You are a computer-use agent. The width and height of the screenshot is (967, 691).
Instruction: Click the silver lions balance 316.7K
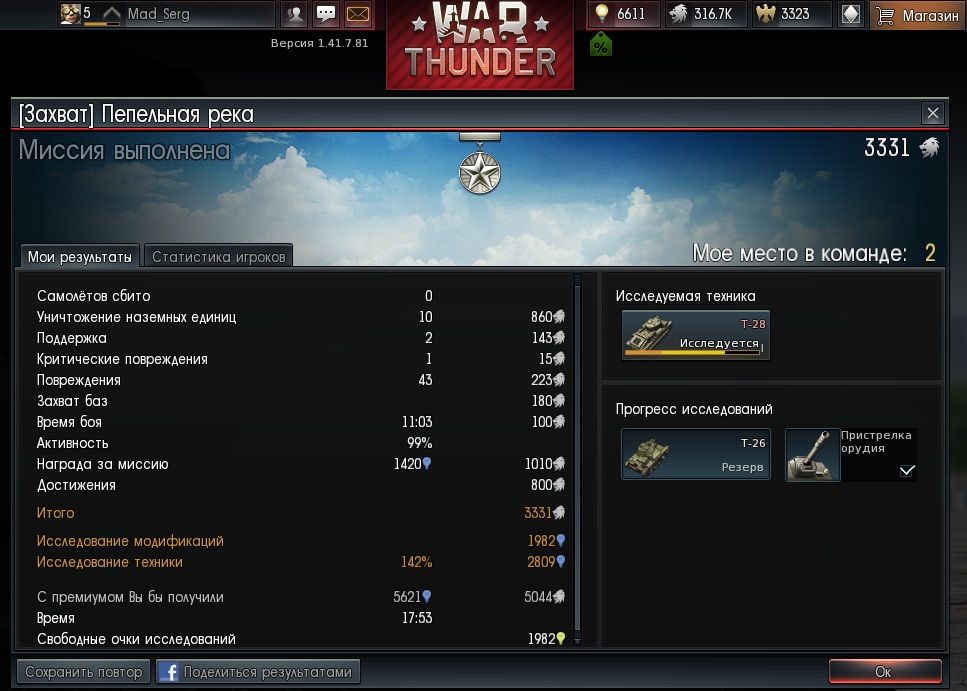click(x=706, y=14)
